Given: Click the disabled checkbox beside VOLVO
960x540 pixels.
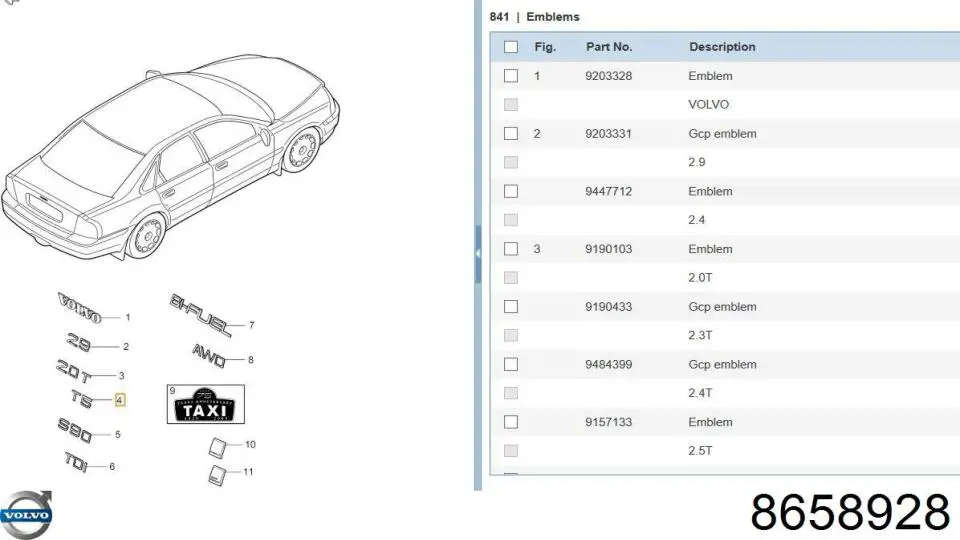Looking at the screenshot, I should click(511, 105).
